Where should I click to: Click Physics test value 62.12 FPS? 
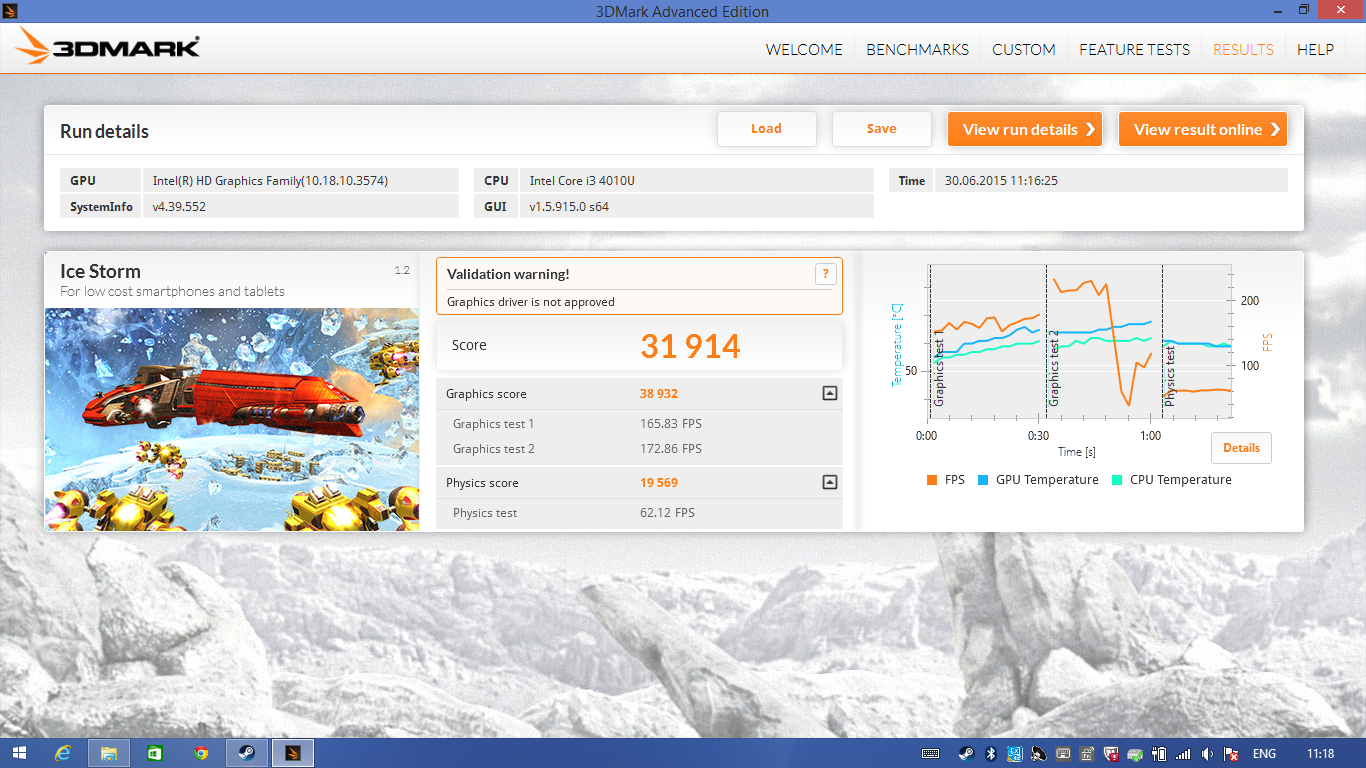(x=667, y=513)
